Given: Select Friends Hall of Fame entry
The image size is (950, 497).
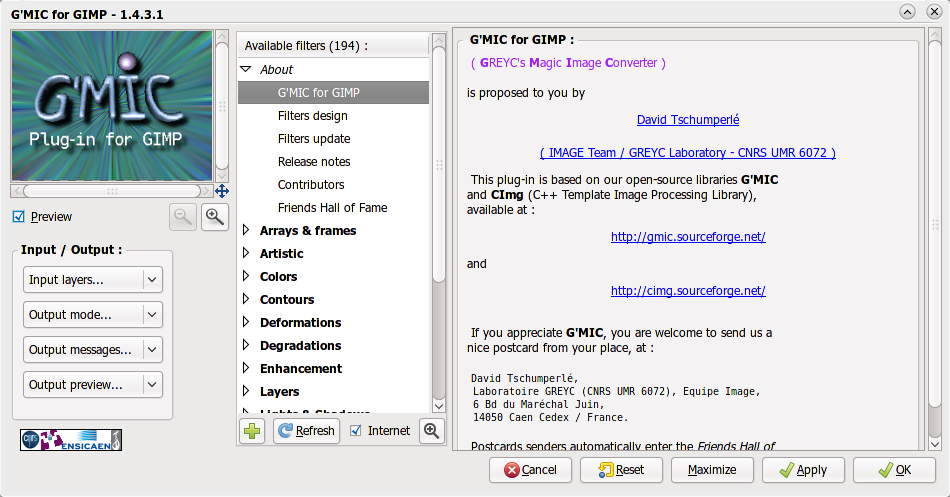Looking at the screenshot, I should (x=333, y=208).
